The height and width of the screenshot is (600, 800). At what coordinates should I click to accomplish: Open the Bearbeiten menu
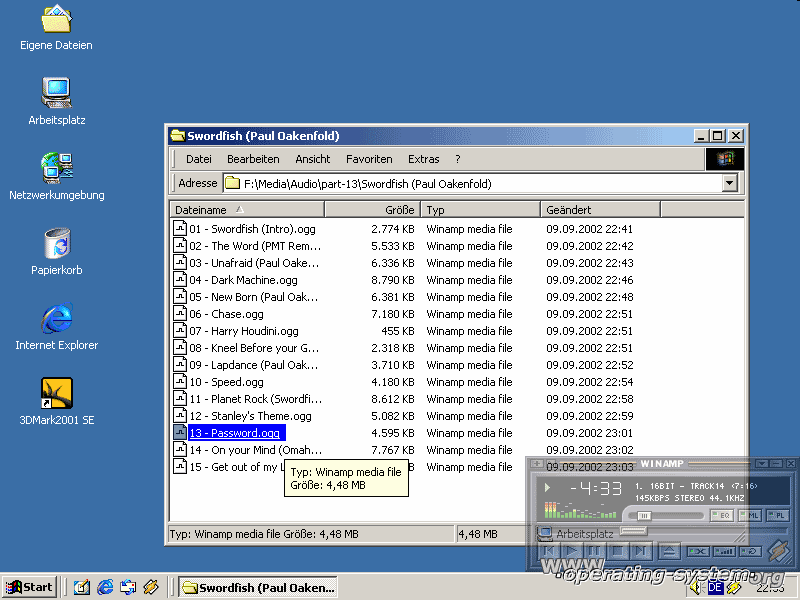[x=253, y=159]
